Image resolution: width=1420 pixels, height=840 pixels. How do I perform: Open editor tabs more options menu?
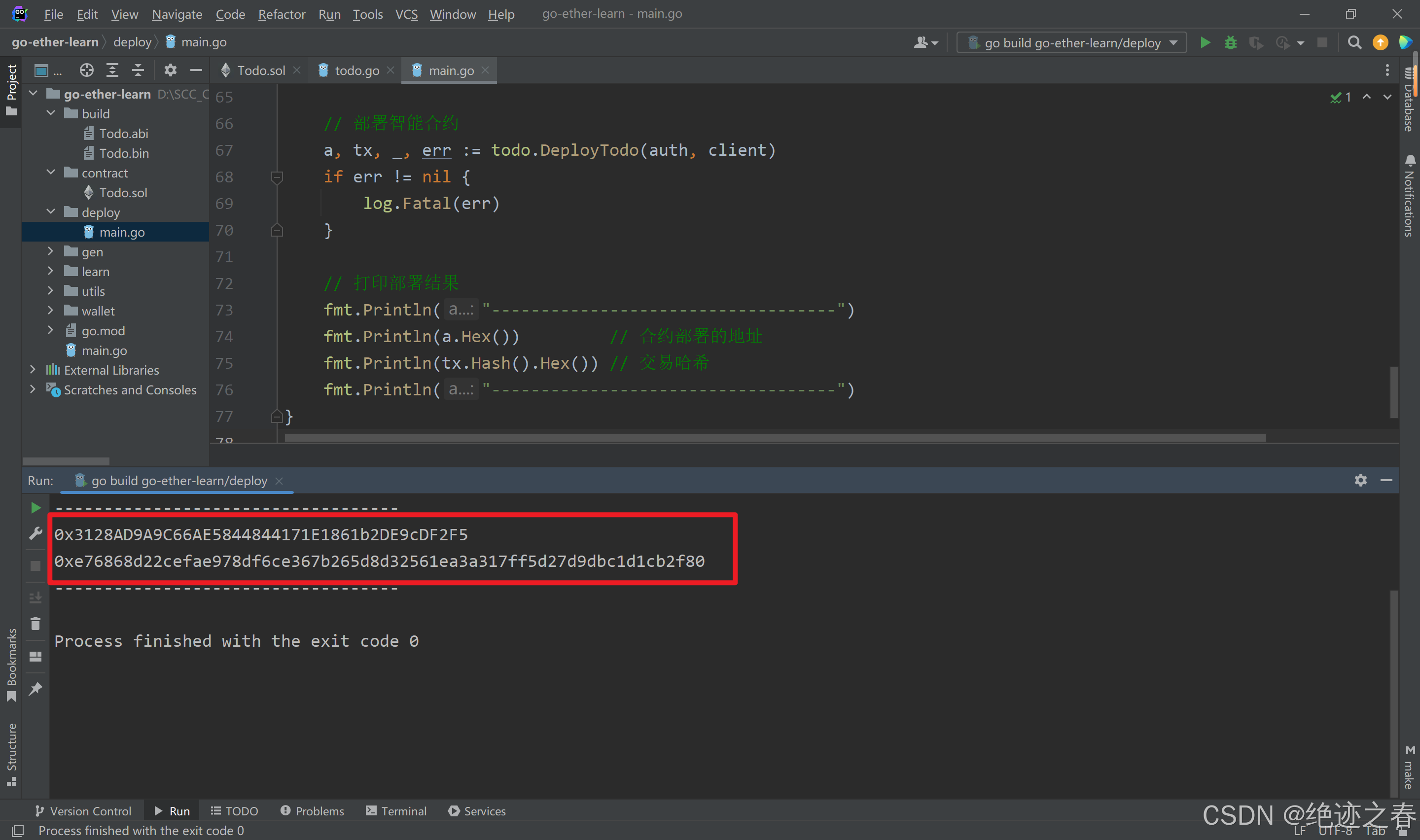coord(1387,70)
